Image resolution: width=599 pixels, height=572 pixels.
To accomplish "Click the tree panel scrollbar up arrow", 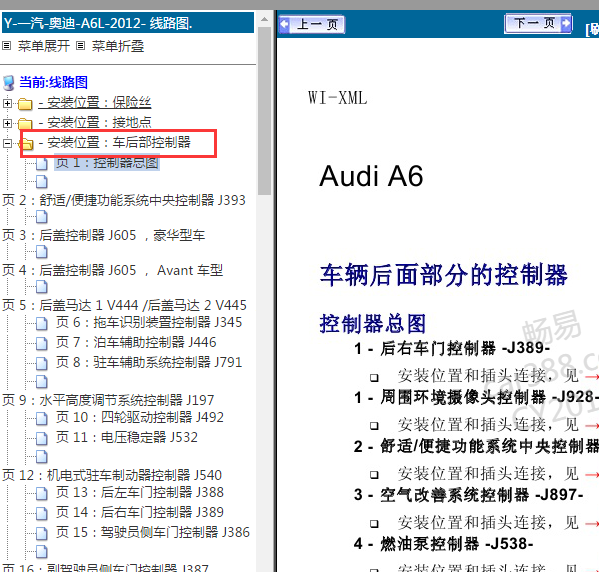I will pos(264,19).
